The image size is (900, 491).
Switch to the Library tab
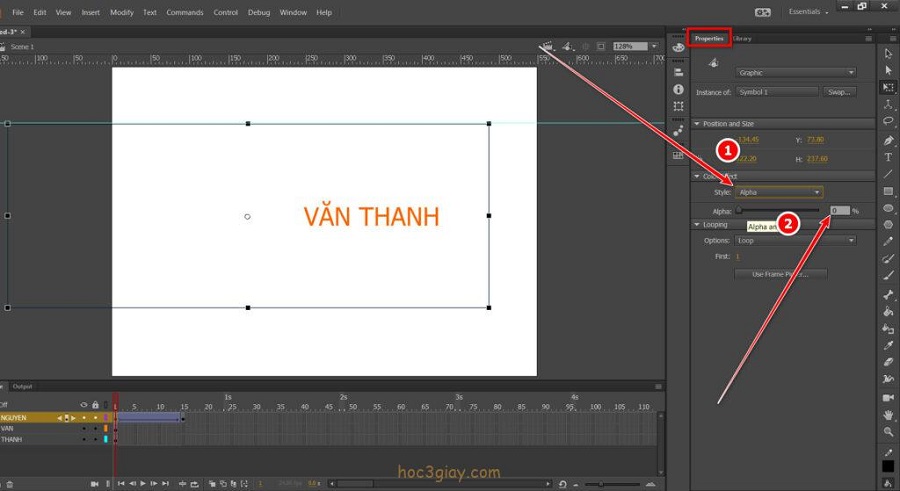click(742, 39)
